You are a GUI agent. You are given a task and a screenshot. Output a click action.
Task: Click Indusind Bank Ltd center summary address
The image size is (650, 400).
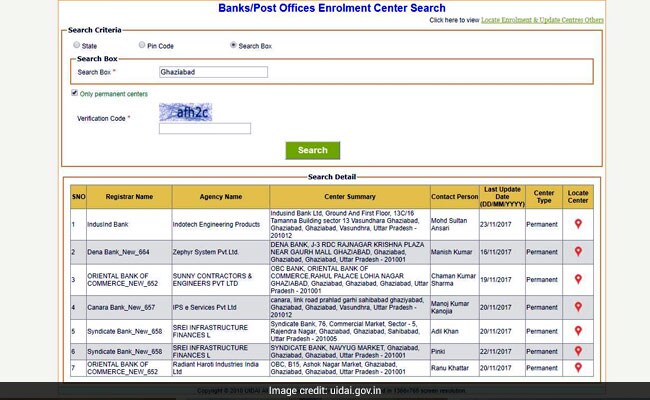click(x=350, y=224)
